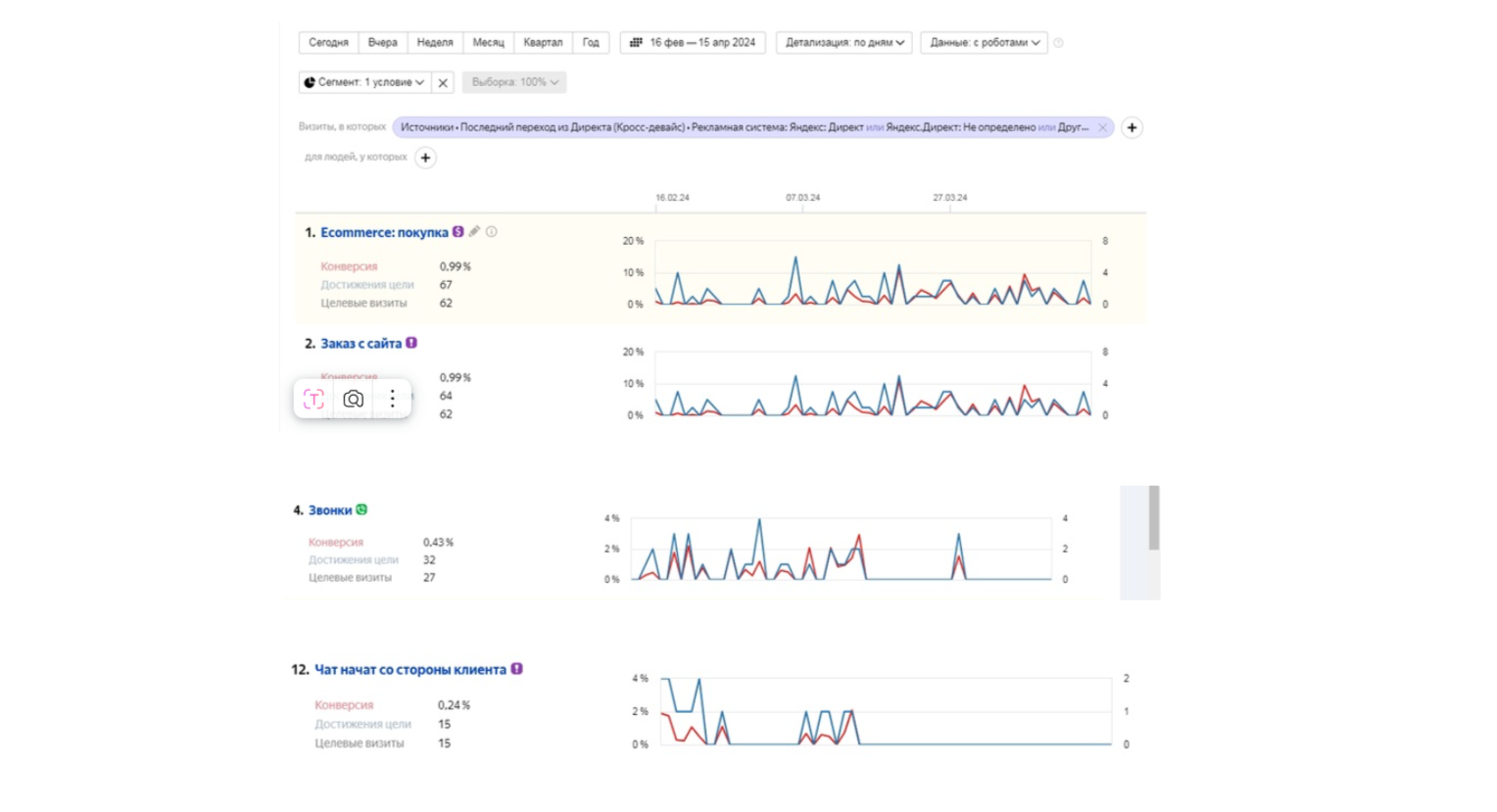
Task: Click the text recognition icon in floating toolbar
Action: pos(314,399)
